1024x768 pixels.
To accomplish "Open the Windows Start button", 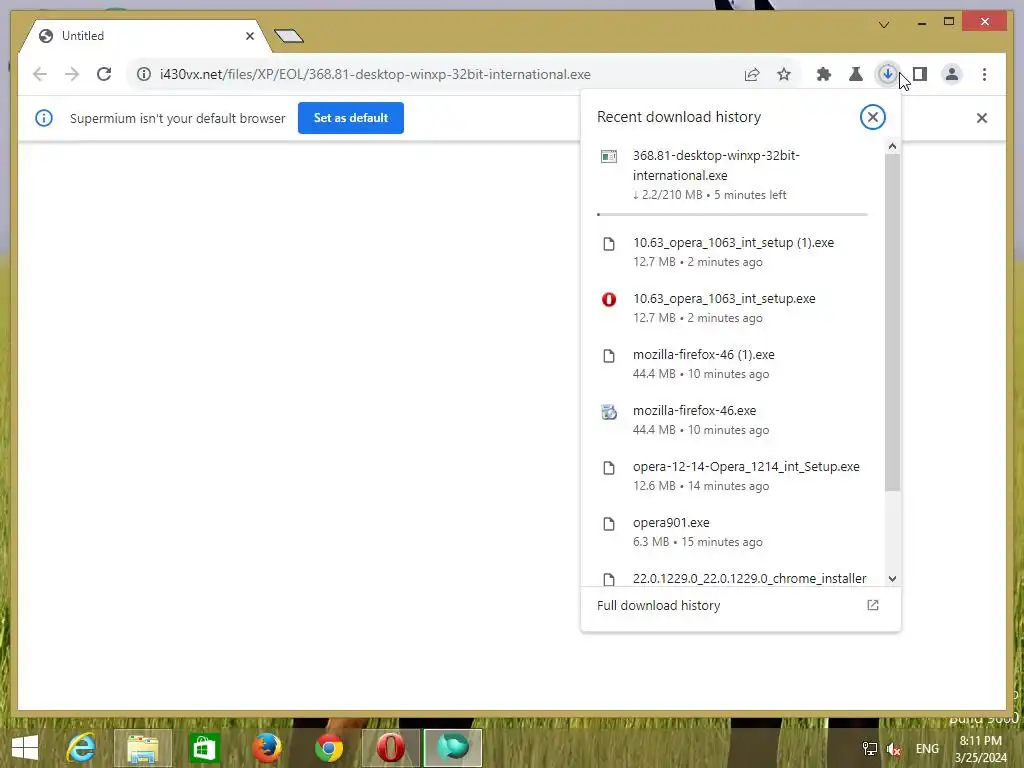I will click(x=25, y=748).
